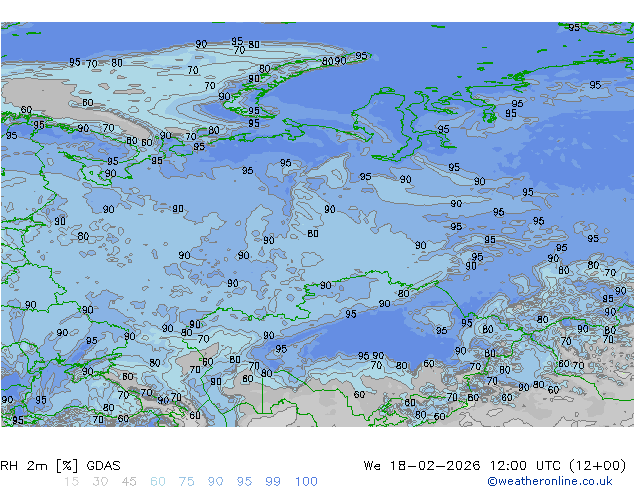Click legend value 45

tap(129, 482)
